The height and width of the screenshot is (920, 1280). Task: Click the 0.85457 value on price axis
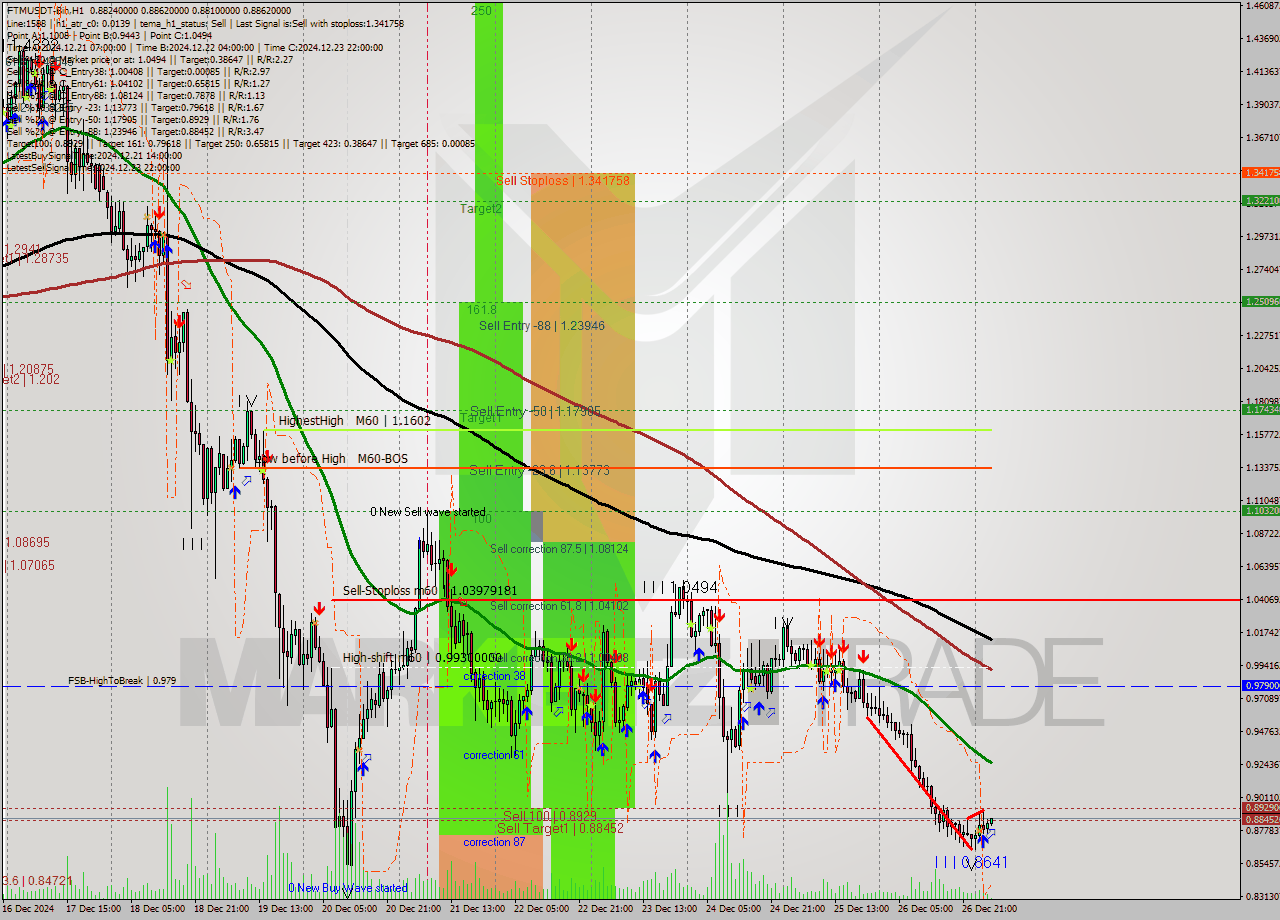tap(1262, 863)
